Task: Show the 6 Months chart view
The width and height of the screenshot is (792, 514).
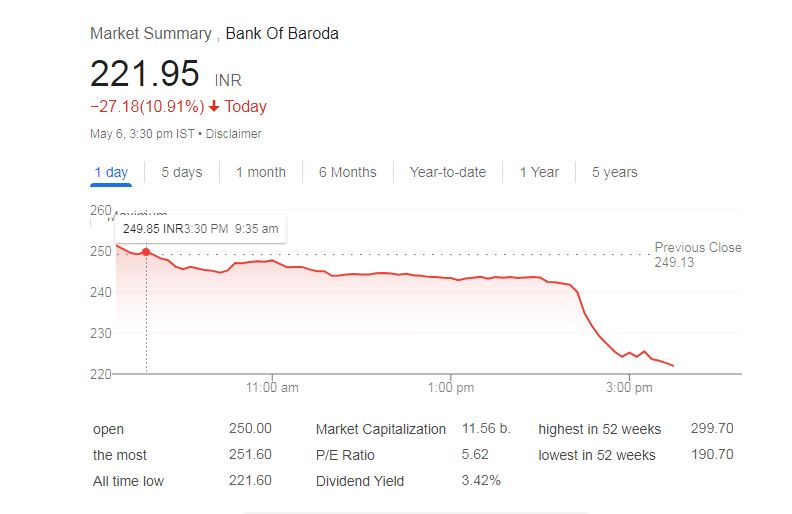Action: click(x=348, y=172)
